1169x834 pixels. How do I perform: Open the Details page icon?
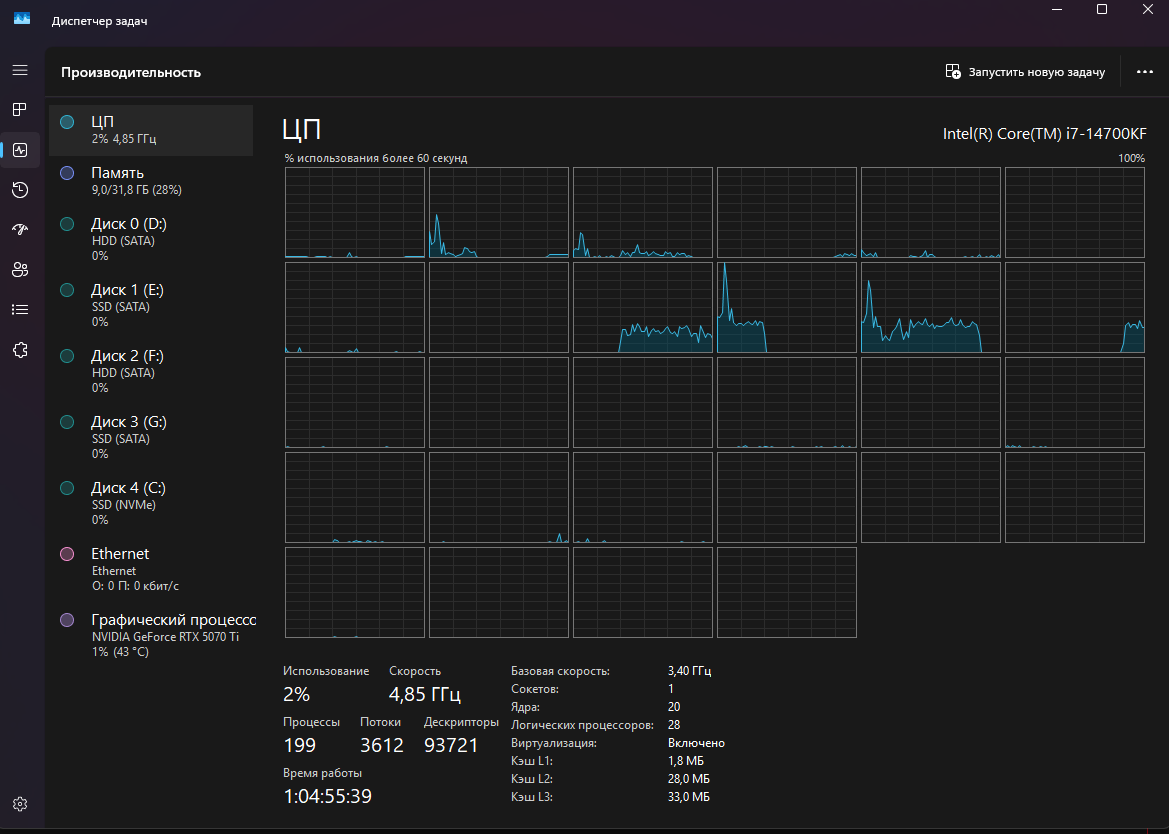[20, 309]
